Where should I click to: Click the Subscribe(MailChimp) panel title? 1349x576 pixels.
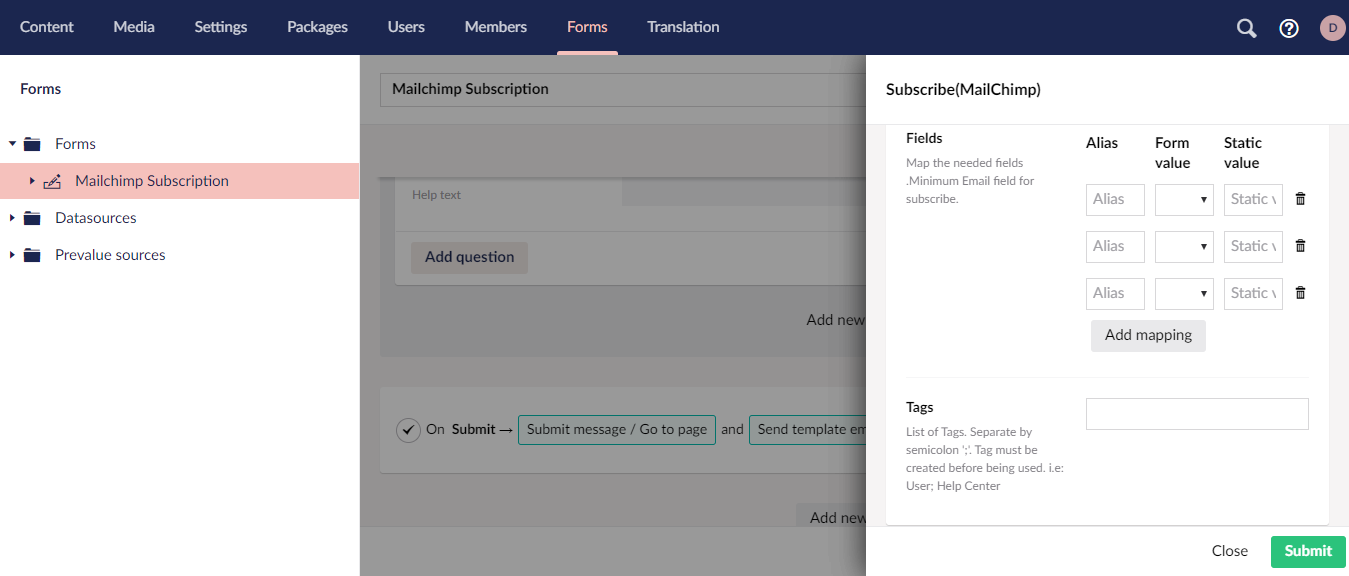tap(963, 89)
